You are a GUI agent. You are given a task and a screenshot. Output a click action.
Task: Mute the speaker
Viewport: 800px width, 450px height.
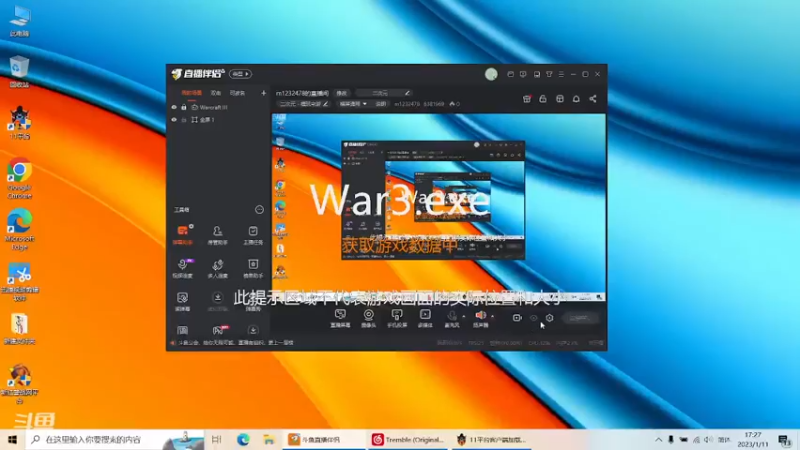480,318
